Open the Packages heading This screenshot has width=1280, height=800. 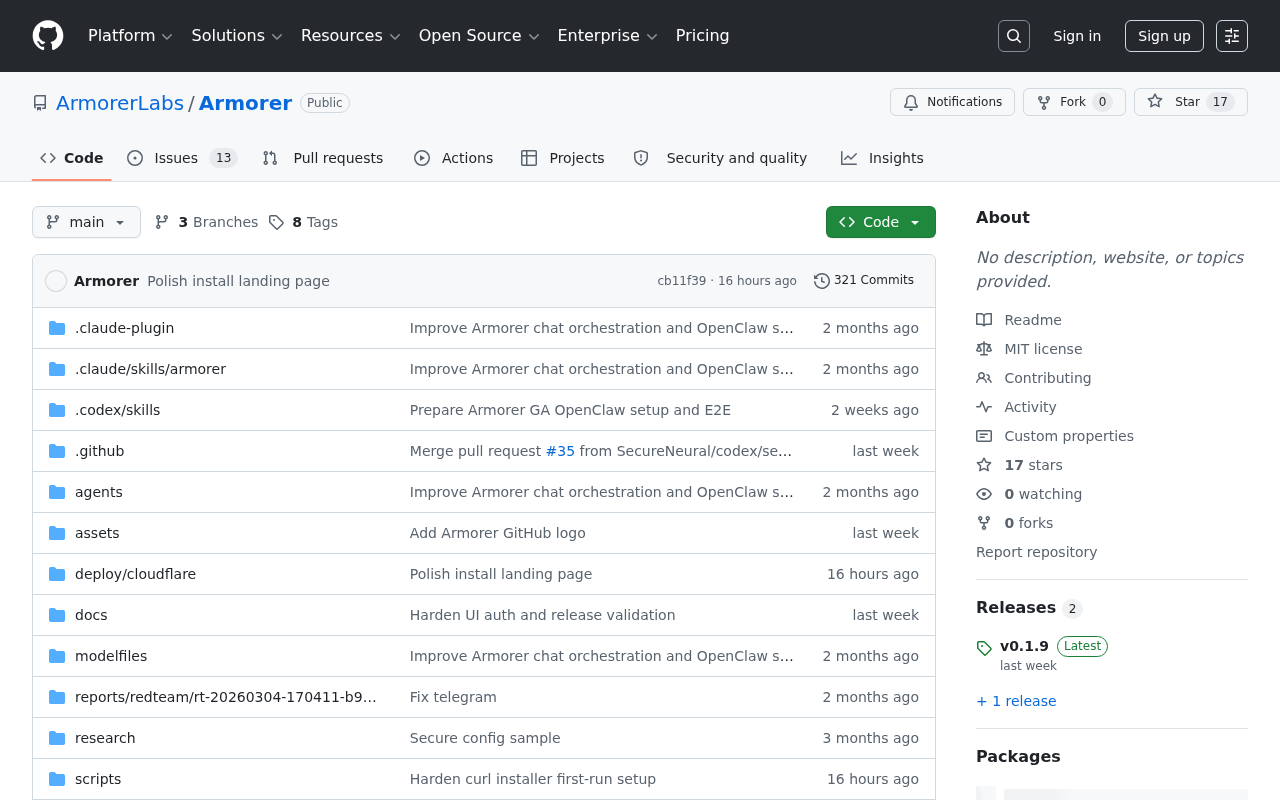(x=1018, y=757)
